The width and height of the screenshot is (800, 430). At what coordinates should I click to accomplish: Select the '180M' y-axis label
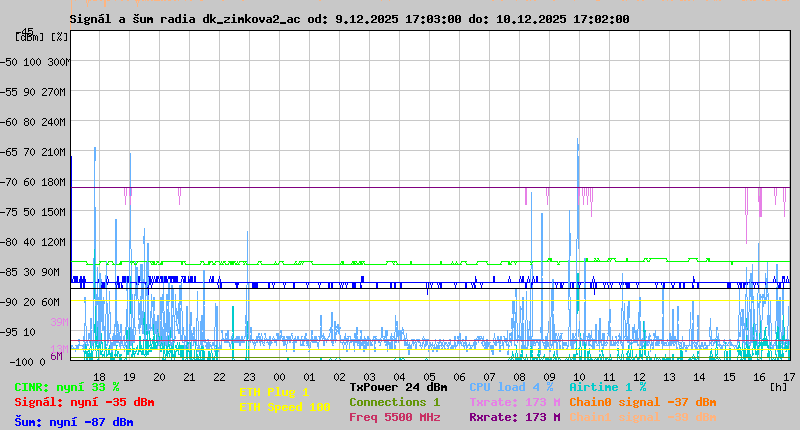pos(54,183)
